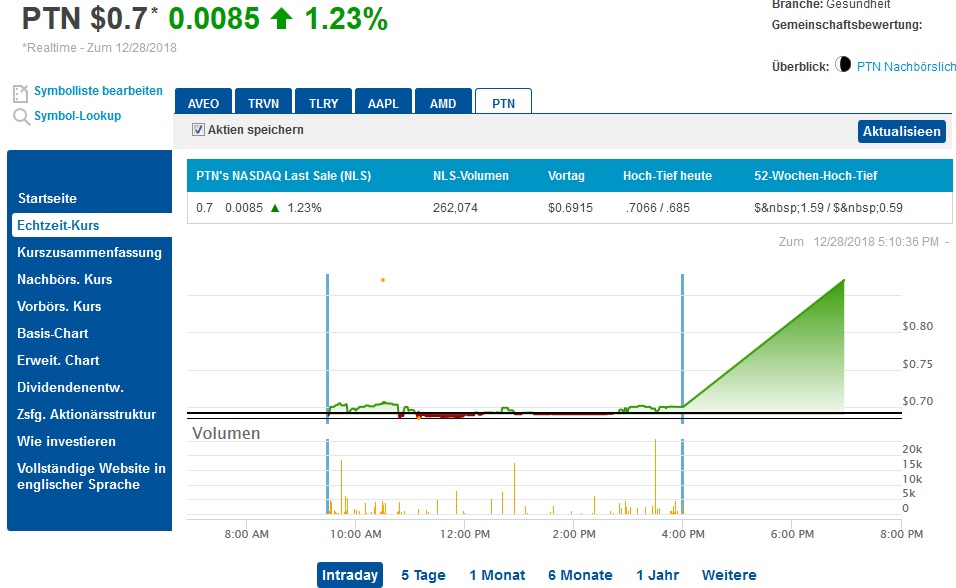Click the Symbolliste bearbeiten edit icon
Image resolution: width=956 pixels, height=588 pixels.
click(x=20, y=93)
